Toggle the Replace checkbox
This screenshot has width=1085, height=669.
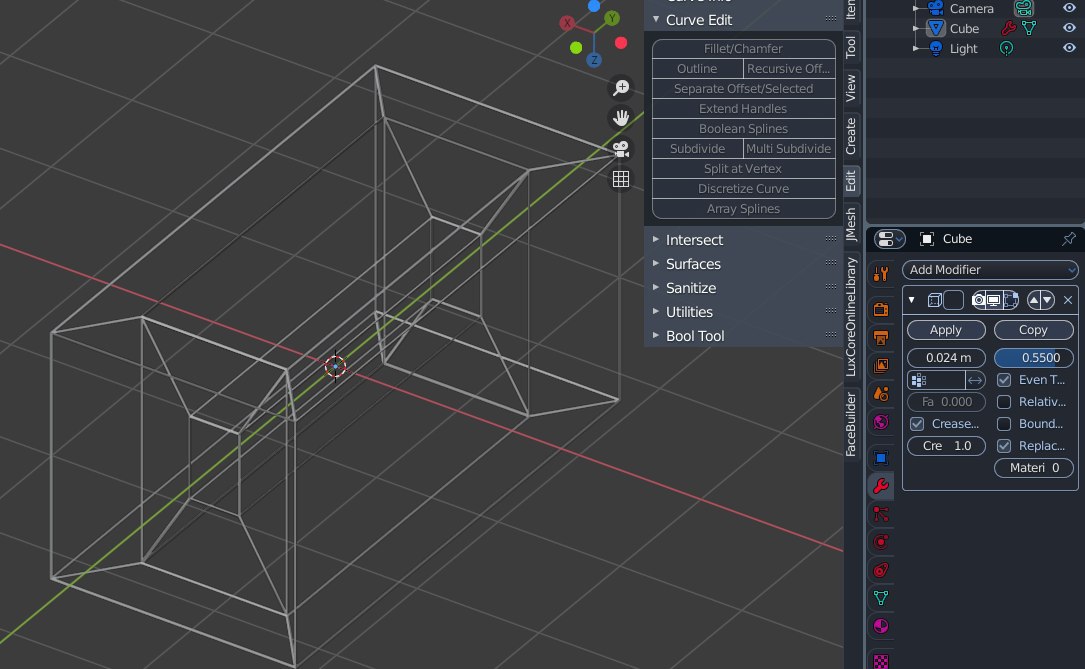(1004, 446)
